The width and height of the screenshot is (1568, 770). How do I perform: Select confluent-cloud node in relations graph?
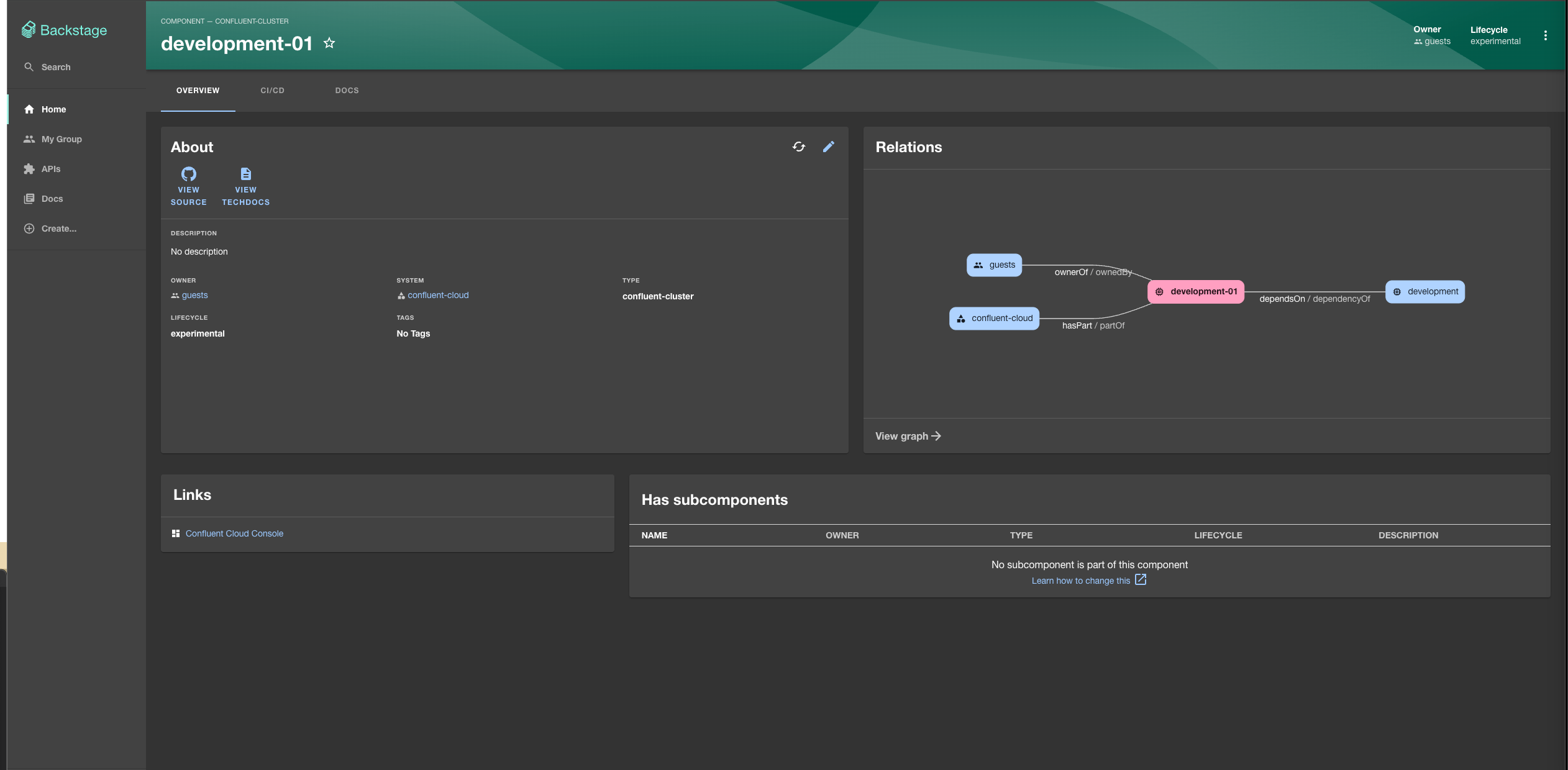pyautogui.click(x=994, y=319)
